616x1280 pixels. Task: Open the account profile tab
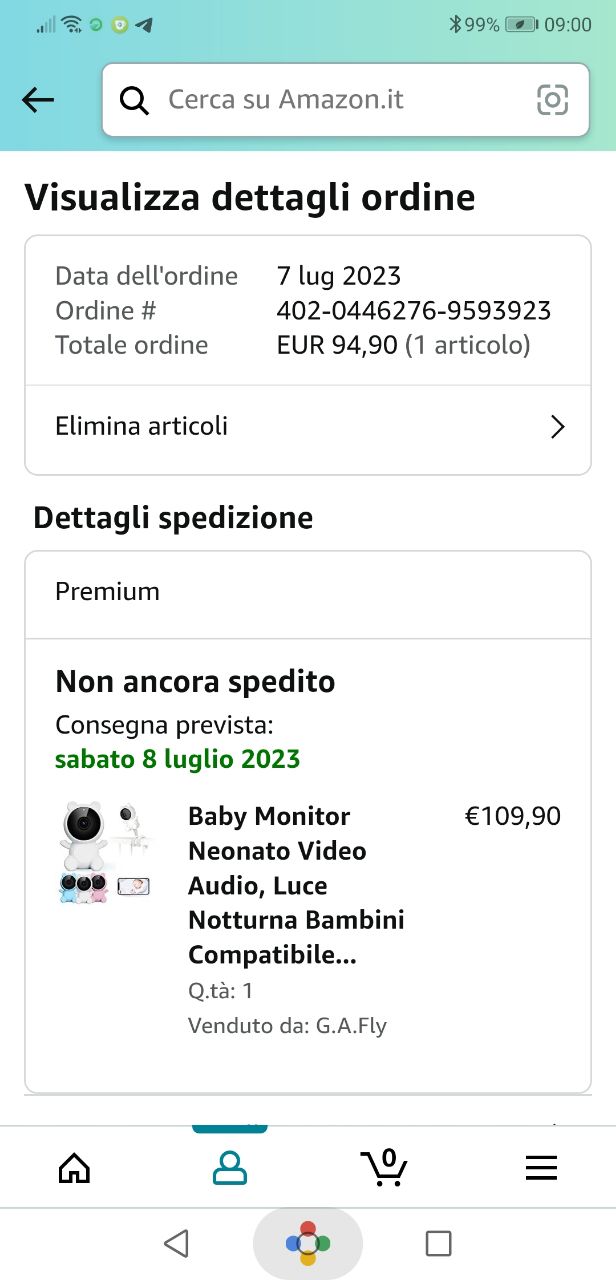[230, 1167]
